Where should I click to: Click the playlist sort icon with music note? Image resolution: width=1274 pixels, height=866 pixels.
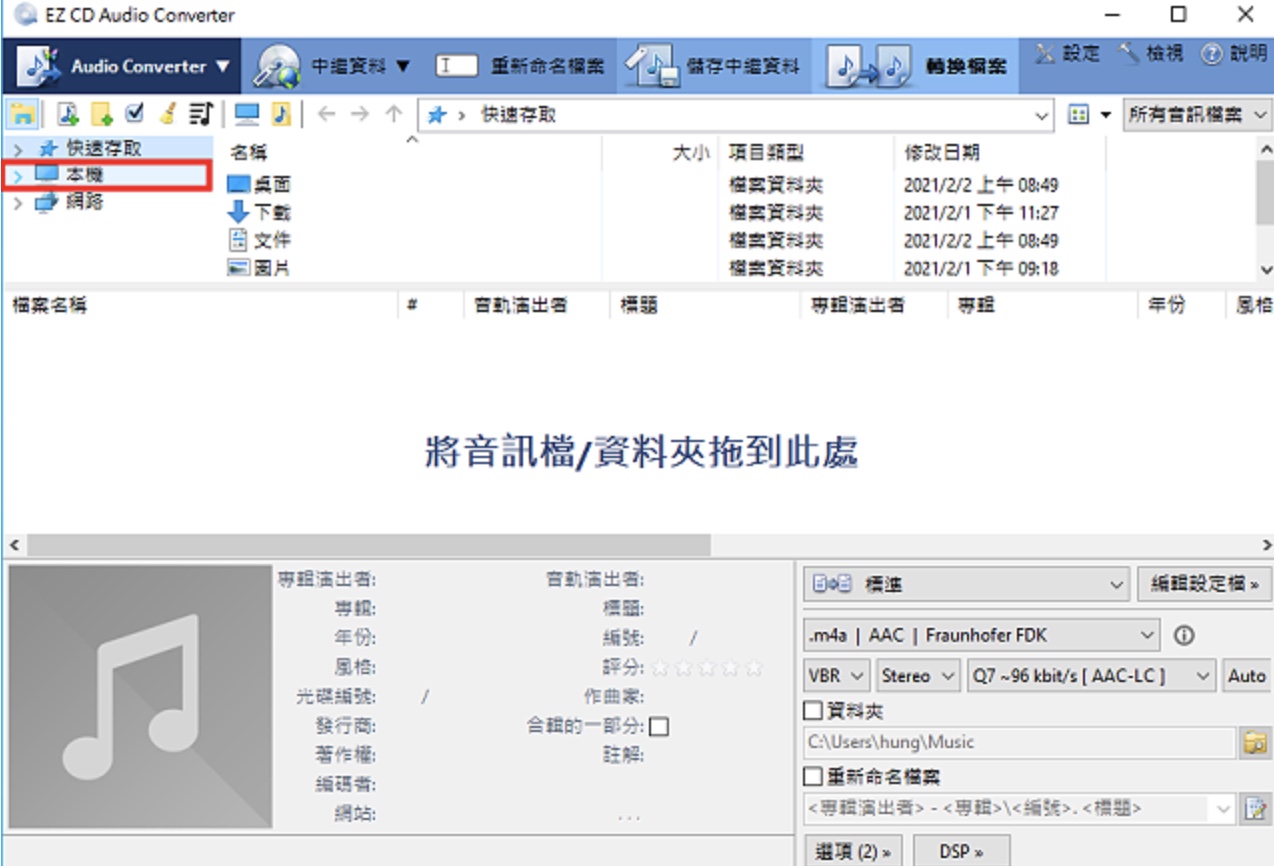[x=201, y=114]
